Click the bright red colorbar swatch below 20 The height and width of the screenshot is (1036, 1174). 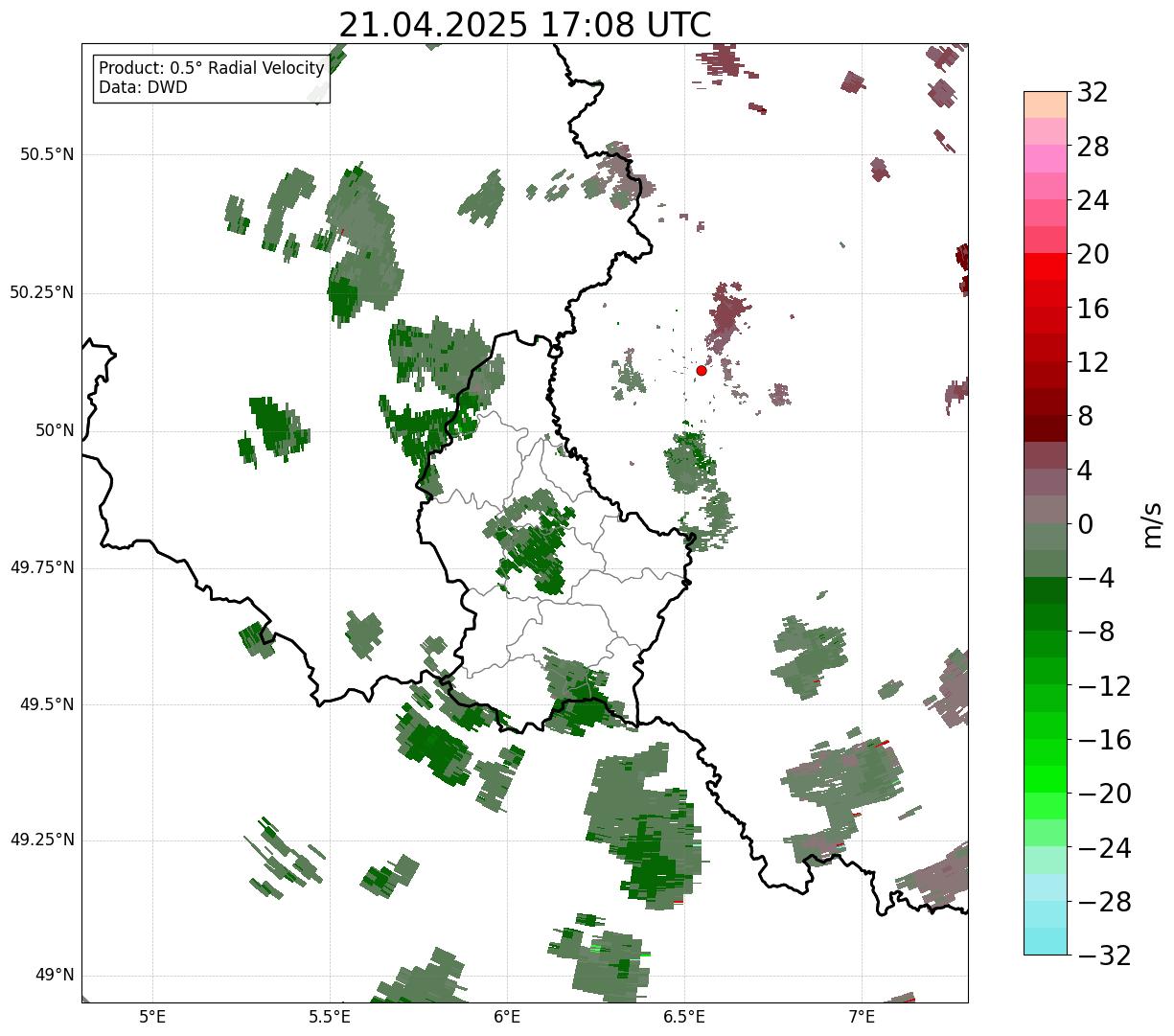(1046, 266)
